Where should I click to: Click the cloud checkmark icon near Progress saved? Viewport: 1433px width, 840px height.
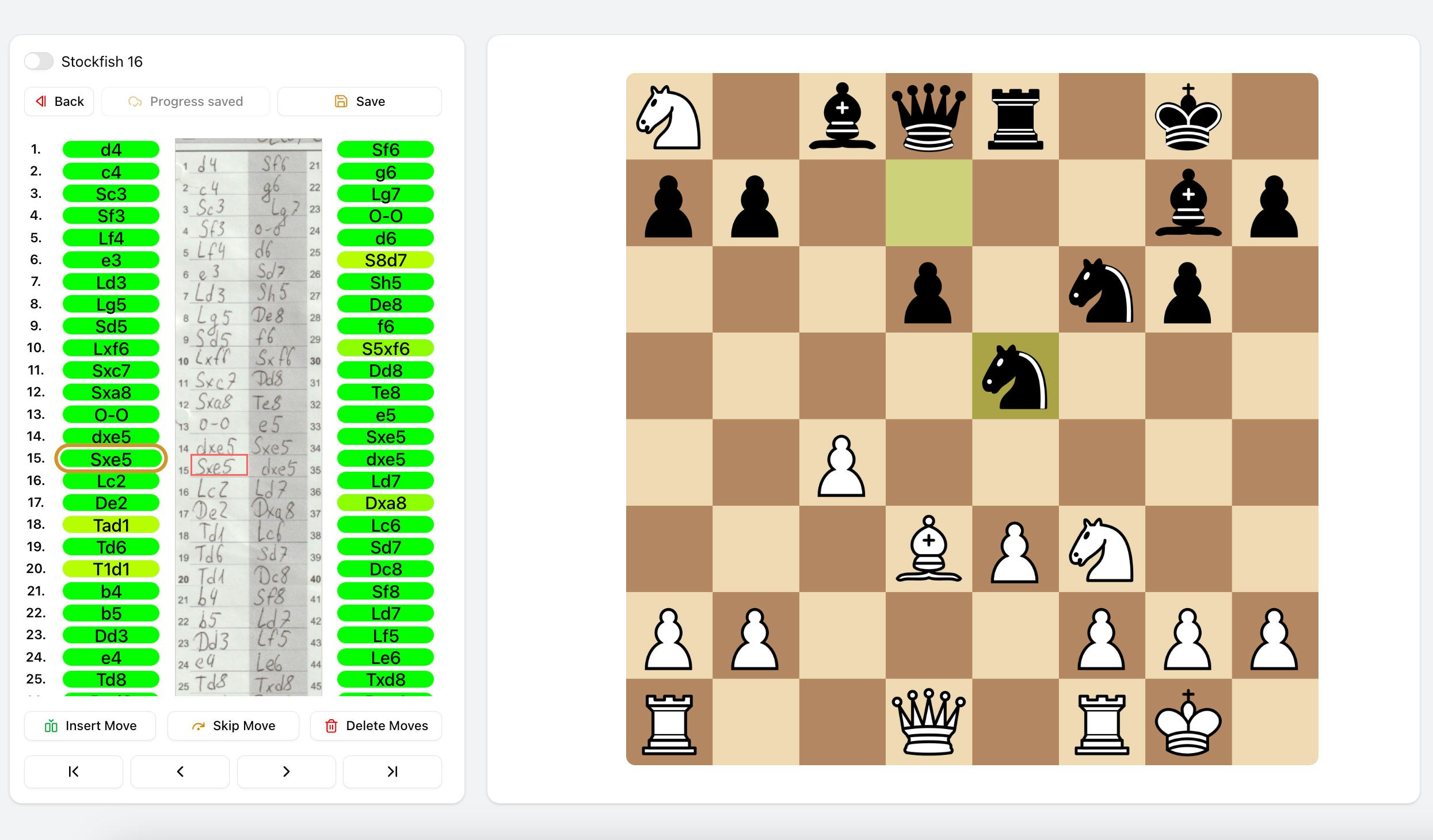click(x=136, y=101)
